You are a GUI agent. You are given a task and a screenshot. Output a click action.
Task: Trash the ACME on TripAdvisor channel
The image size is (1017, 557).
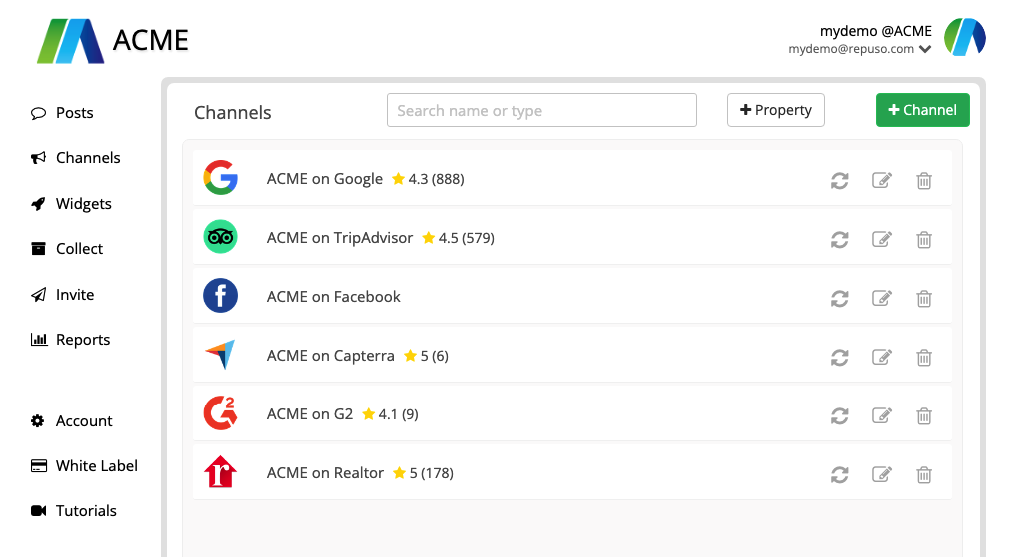click(x=924, y=239)
